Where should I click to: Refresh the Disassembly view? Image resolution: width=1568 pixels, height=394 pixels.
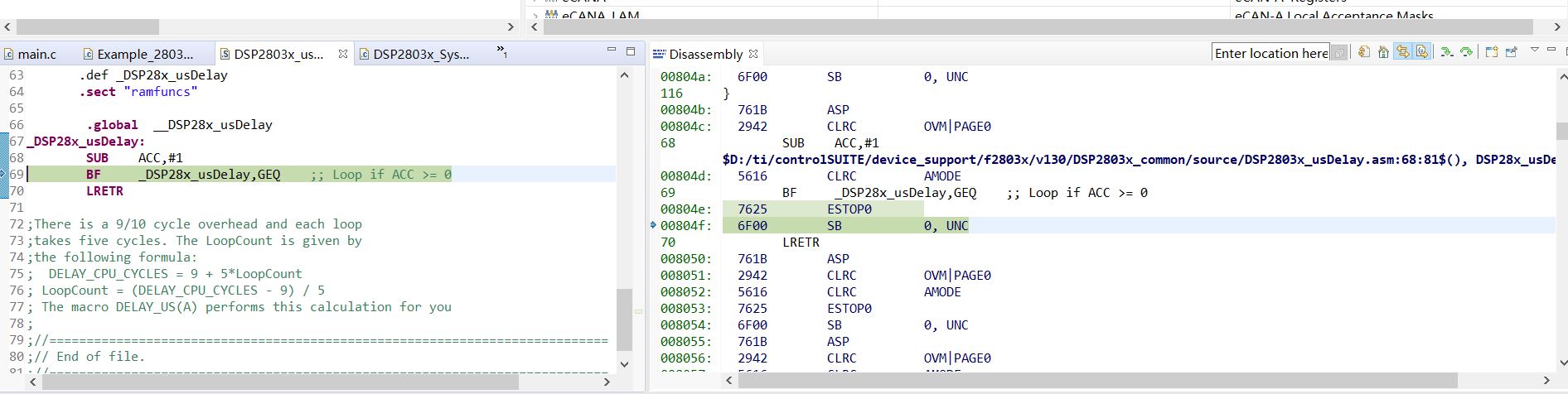point(1363,52)
